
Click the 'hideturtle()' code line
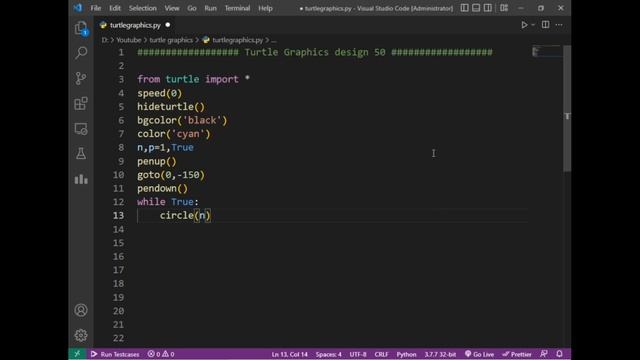coord(171,107)
